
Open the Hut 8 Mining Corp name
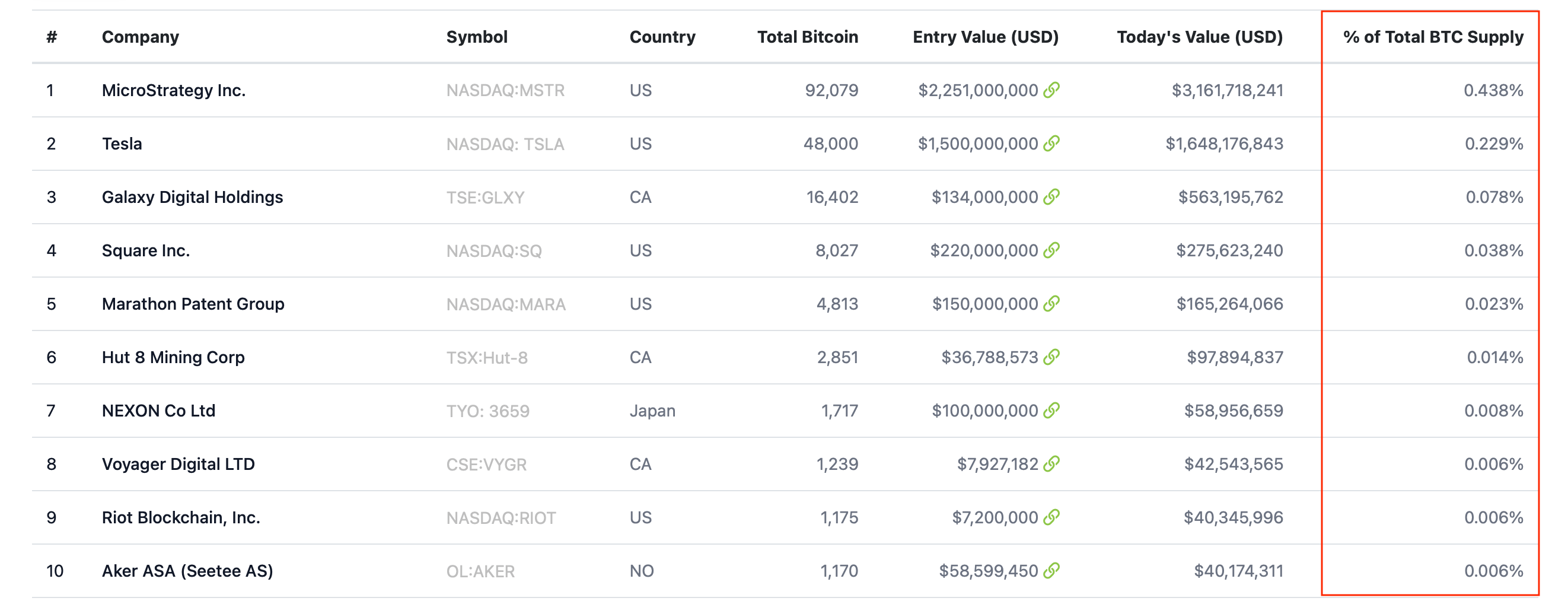pos(173,357)
